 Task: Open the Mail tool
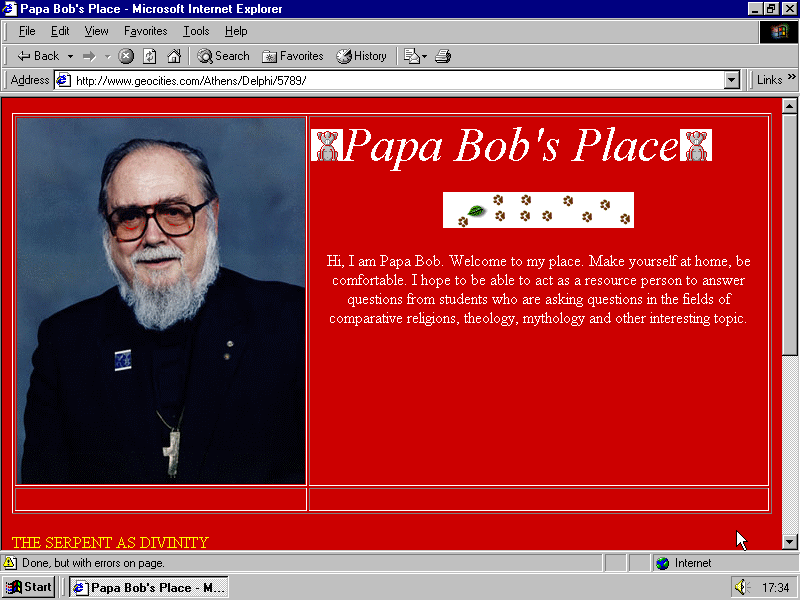412,56
